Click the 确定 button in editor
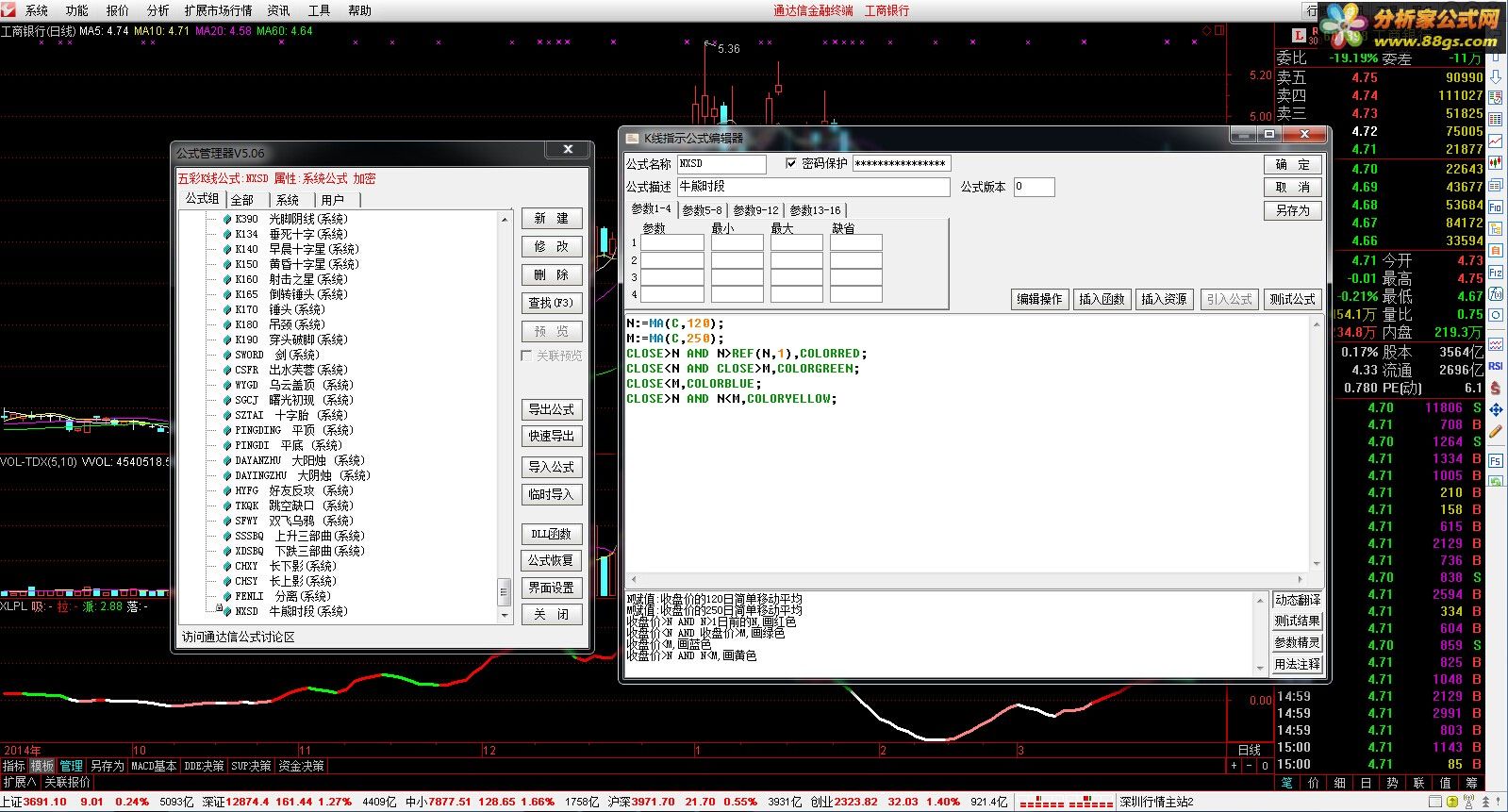Viewport: 1508px width, 812px height. 1293,164
